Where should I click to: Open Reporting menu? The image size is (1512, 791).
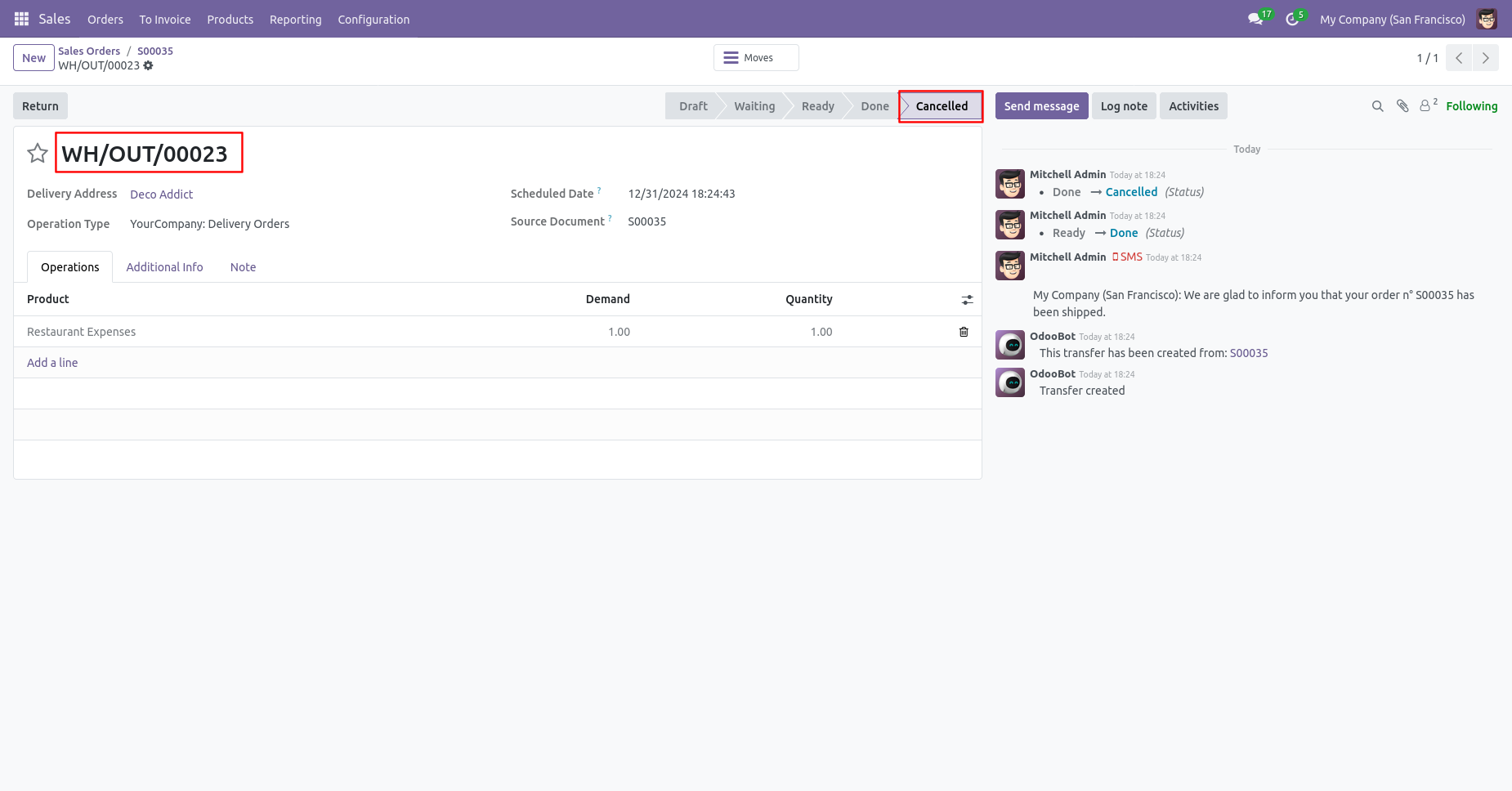pos(296,20)
